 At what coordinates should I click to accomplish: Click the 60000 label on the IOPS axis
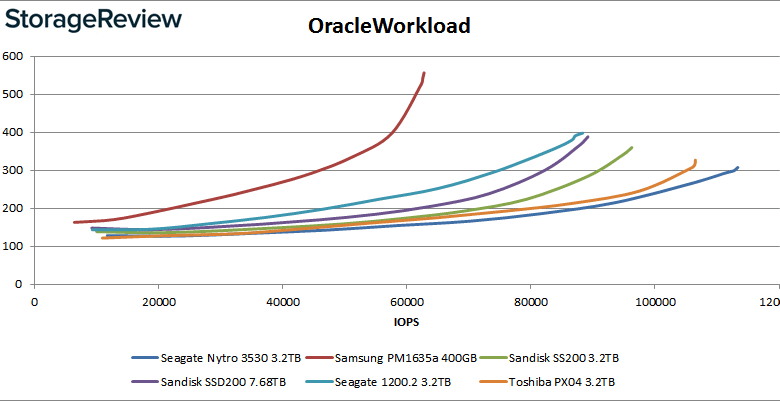click(x=406, y=302)
